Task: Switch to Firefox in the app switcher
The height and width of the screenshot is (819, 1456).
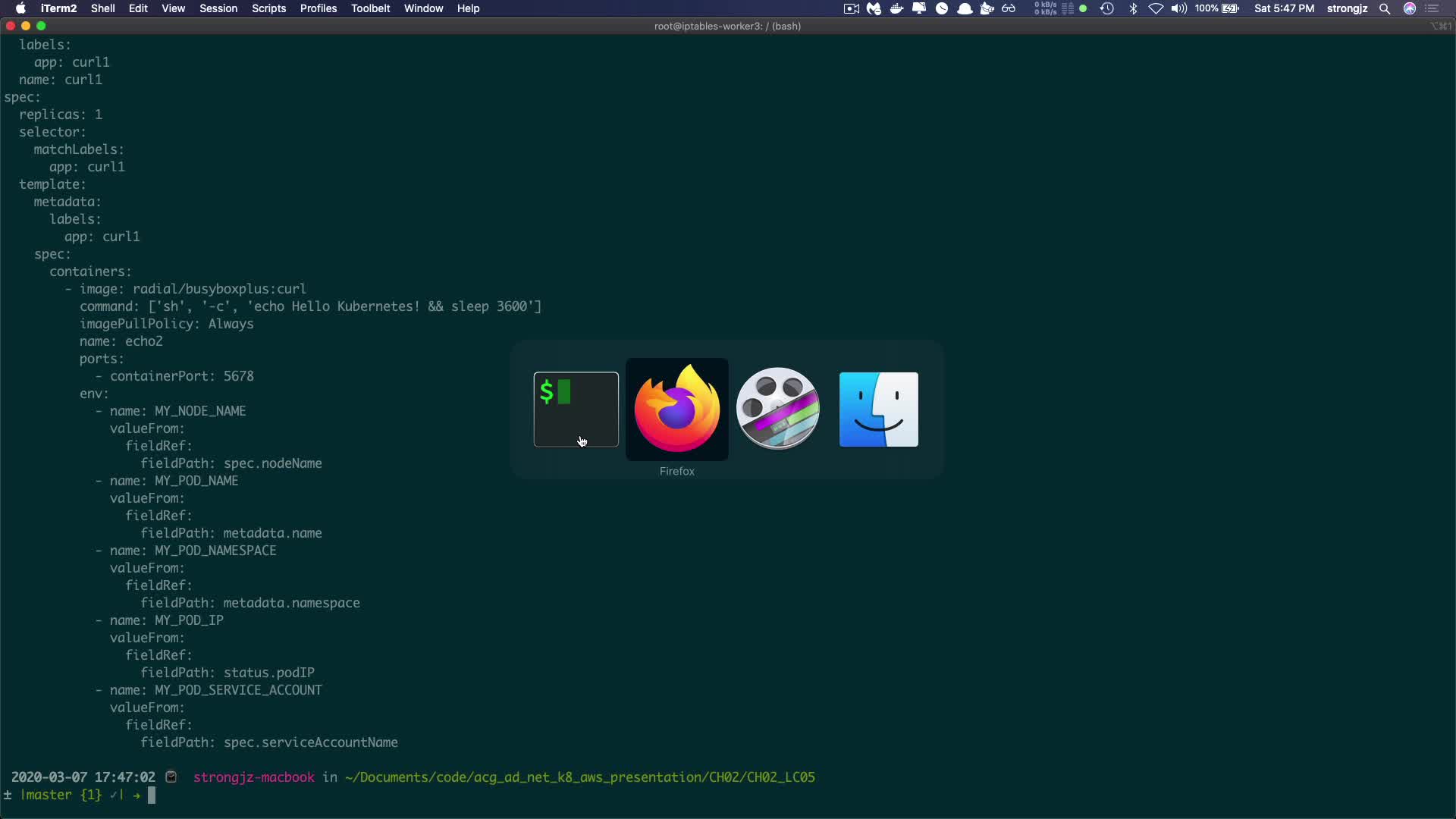Action: point(676,409)
